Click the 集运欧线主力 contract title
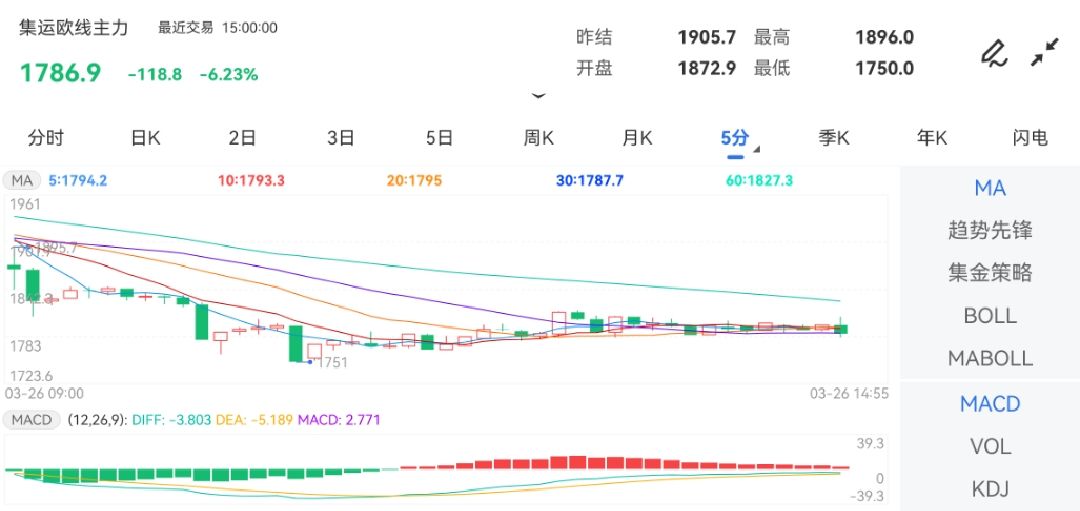The image size is (1080, 511). 75,28
